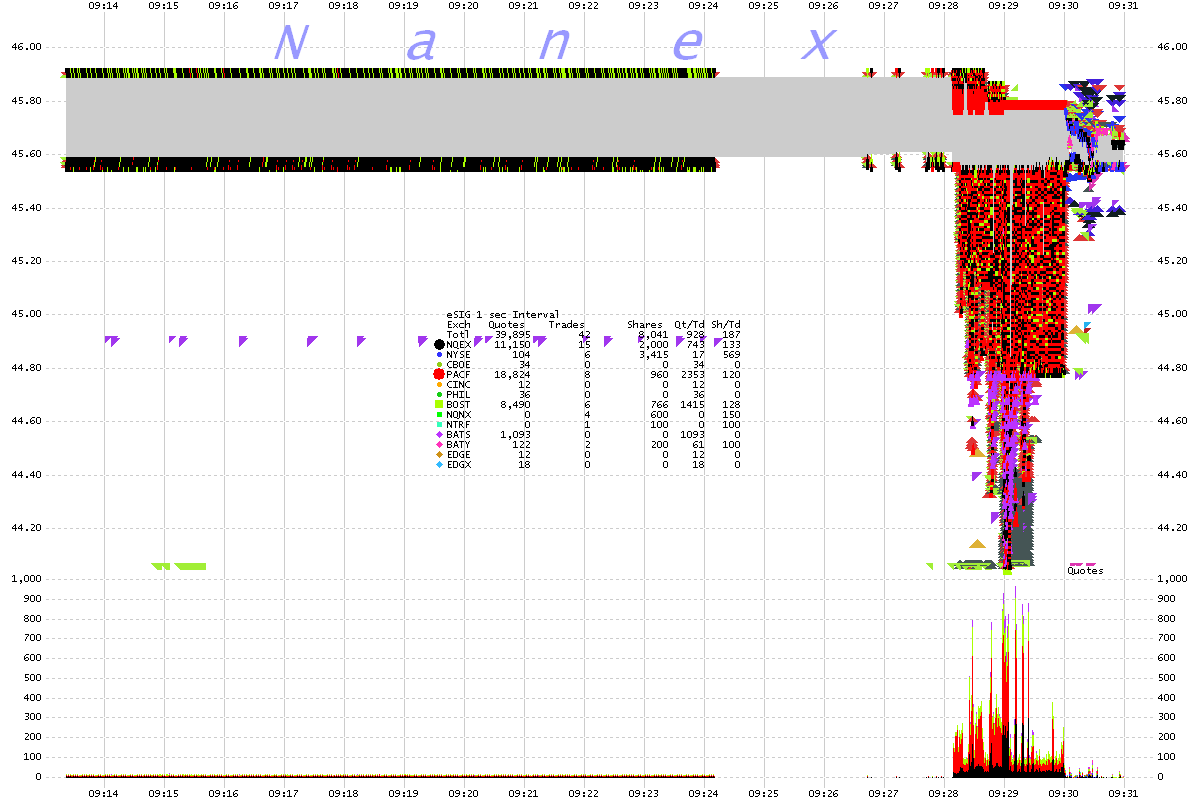Click the lime square BOST legend marker

coord(439,404)
